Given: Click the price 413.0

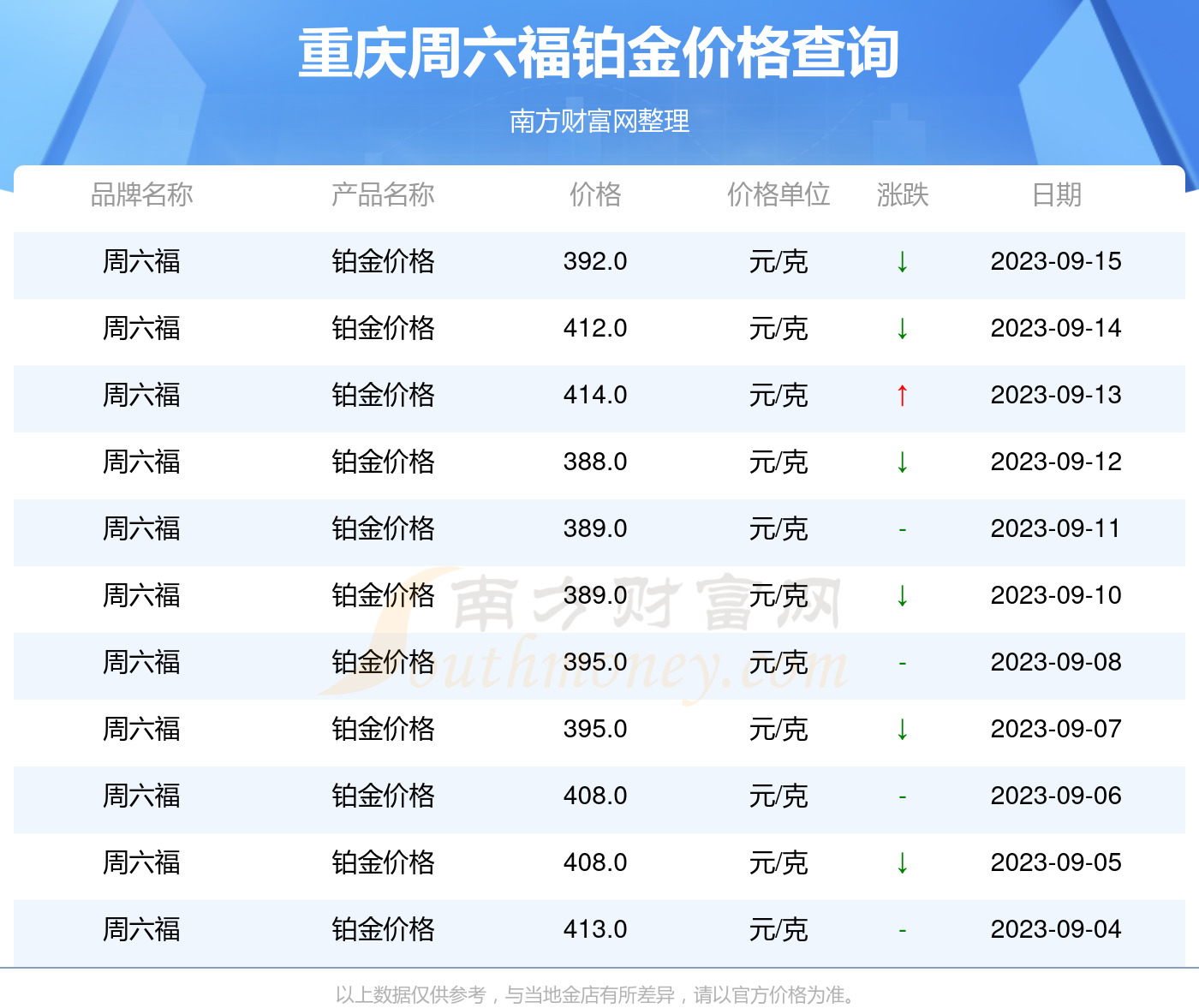Looking at the screenshot, I should 595,929.
